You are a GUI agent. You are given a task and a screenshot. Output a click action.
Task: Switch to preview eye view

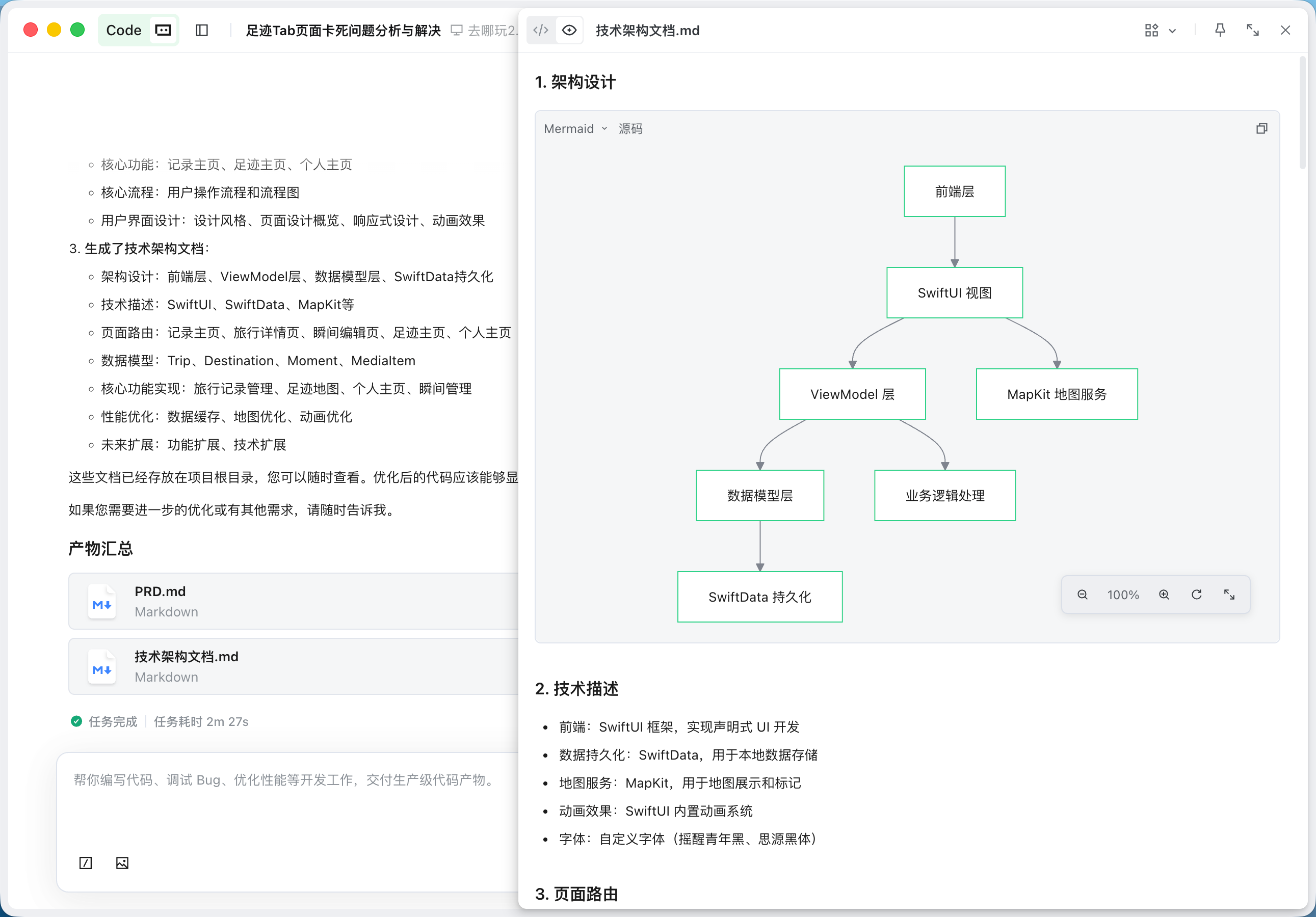coord(569,31)
